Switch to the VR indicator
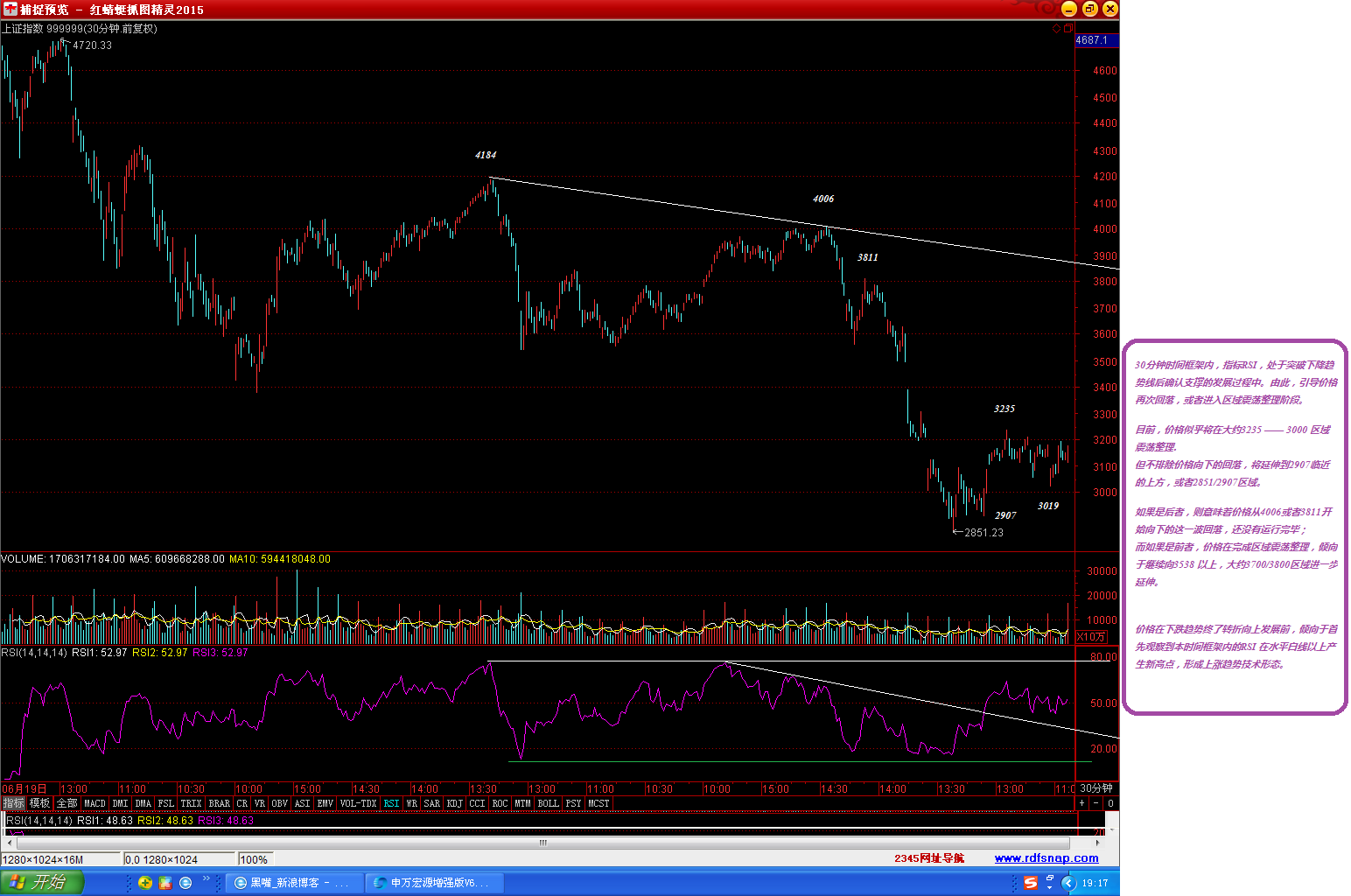This screenshot has height=896, width=1351. (x=260, y=803)
